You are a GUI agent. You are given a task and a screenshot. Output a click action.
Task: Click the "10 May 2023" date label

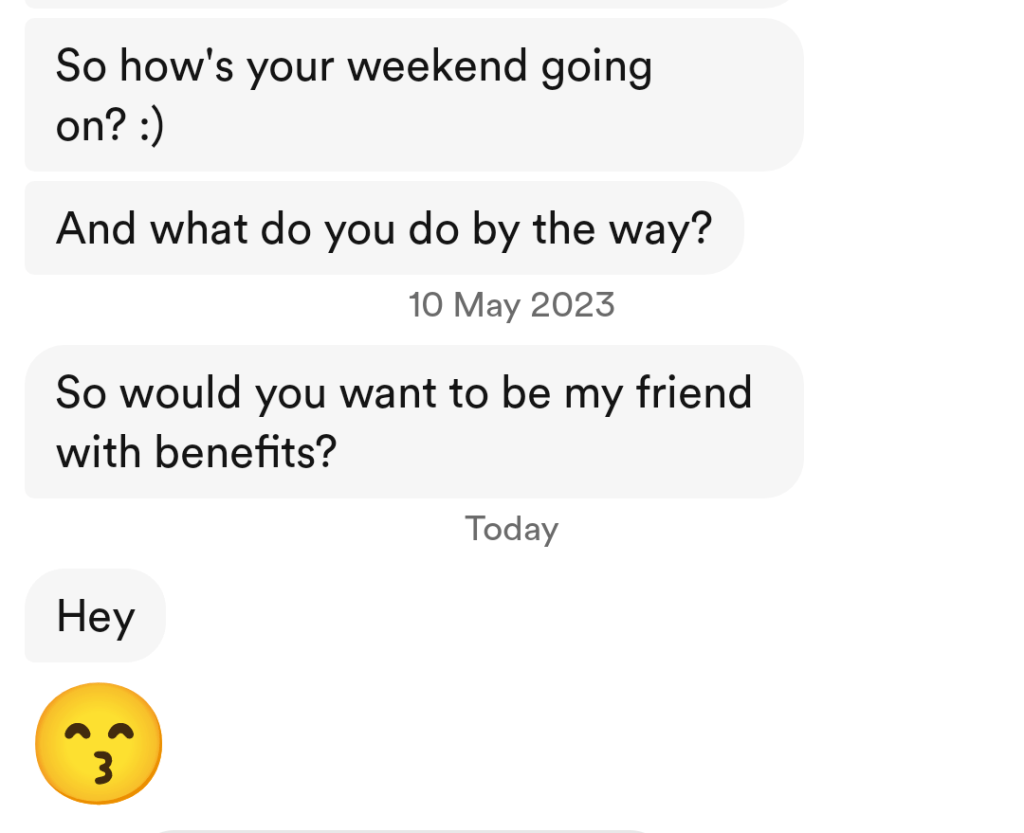(x=511, y=305)
